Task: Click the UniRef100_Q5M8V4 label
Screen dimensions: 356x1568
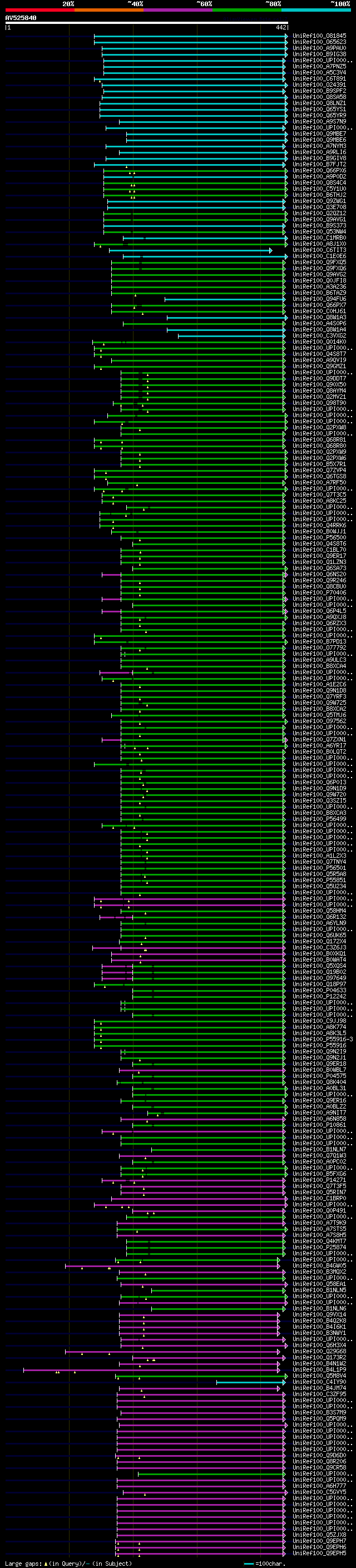Action: pos(319,1376)
